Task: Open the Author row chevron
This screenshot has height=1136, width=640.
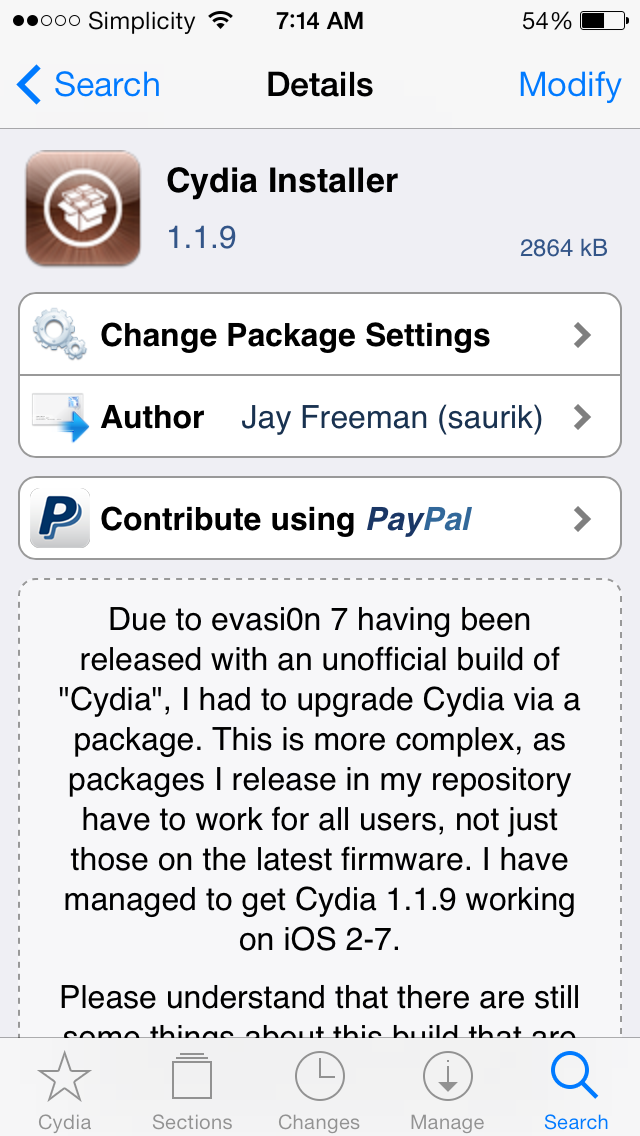Action: 582,417
